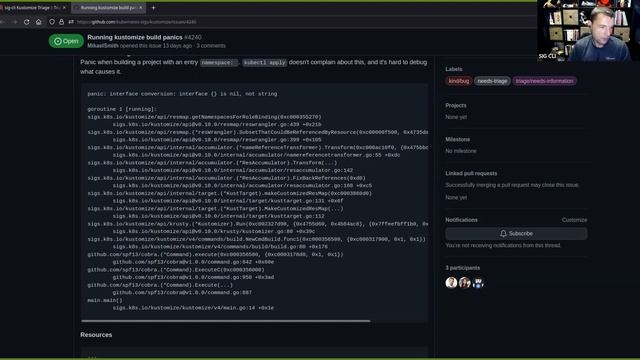Click the Linked pull requests heading
This screenshot has height=360, width=640.
point(471,173)
